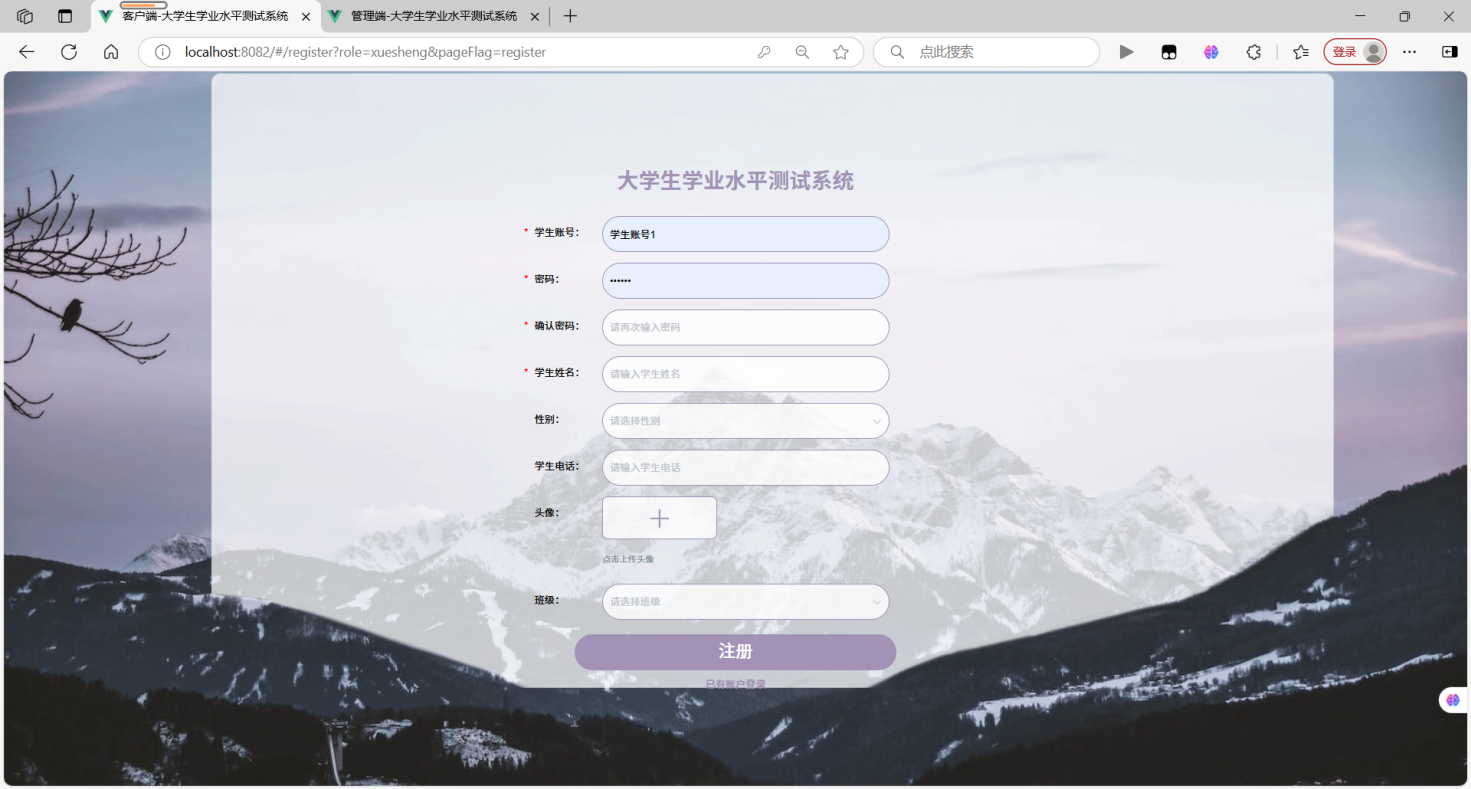Open saved passwords key icon
The width and height of the screenshot is (1471, 789).
[x=764, y=52]
